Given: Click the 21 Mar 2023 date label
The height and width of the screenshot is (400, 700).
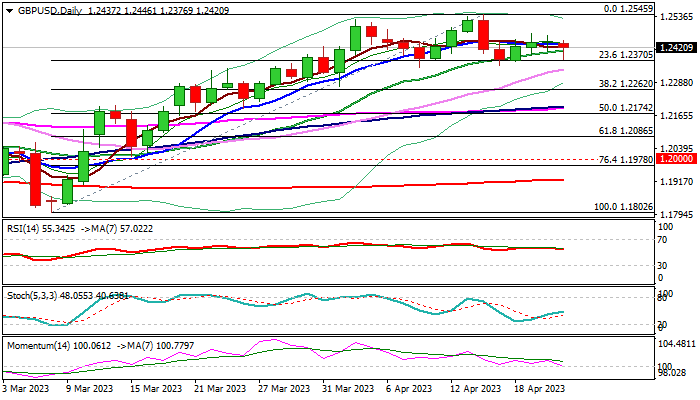Looking at the screenshot, I should [220, 389].
